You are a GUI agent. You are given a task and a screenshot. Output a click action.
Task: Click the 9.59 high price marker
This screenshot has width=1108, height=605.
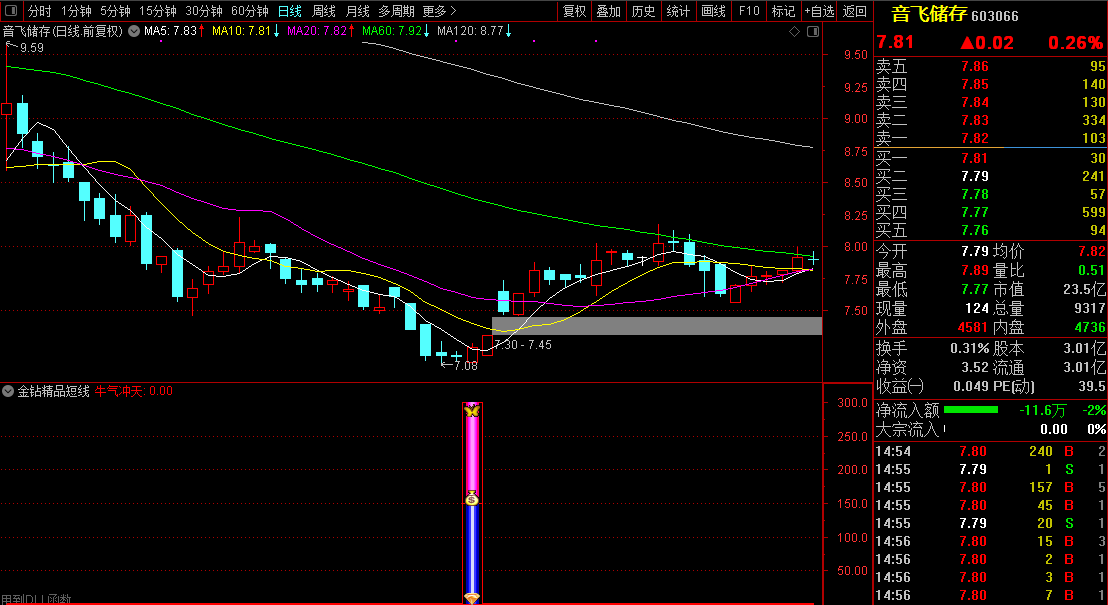coord(25,48)
